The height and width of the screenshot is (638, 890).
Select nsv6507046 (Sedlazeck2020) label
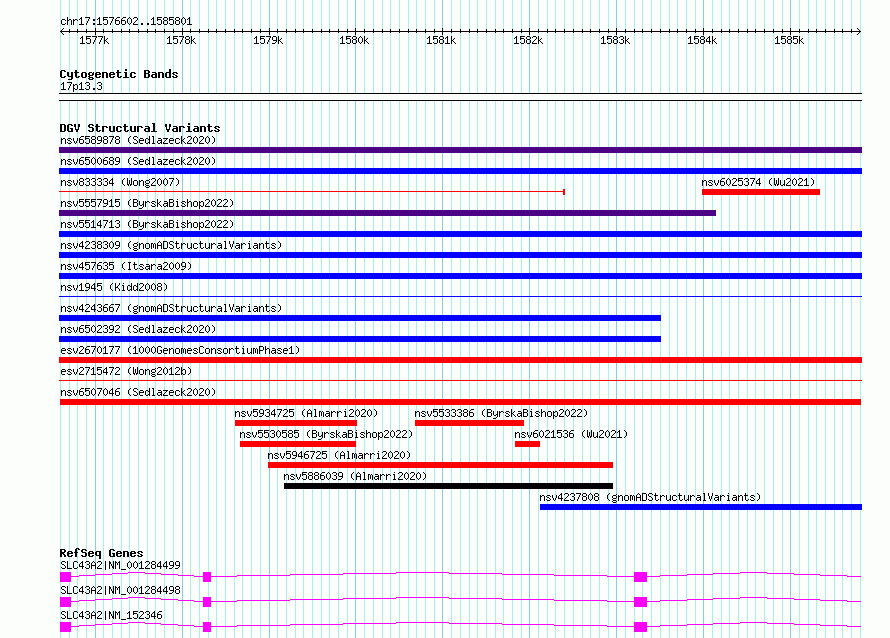pyautogui.click(x=138, y=392)
